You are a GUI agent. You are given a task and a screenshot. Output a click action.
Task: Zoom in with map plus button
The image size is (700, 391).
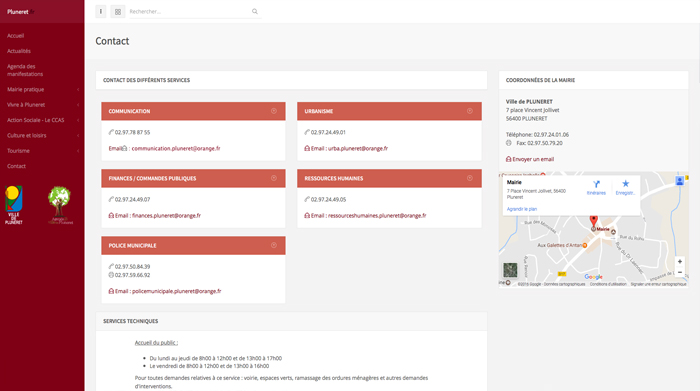click(680, 262)
